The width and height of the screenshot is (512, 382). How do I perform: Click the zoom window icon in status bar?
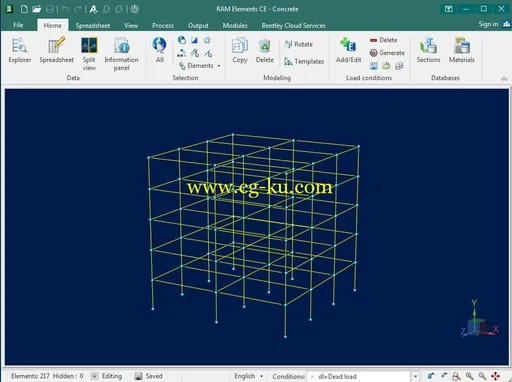point(456,376)
